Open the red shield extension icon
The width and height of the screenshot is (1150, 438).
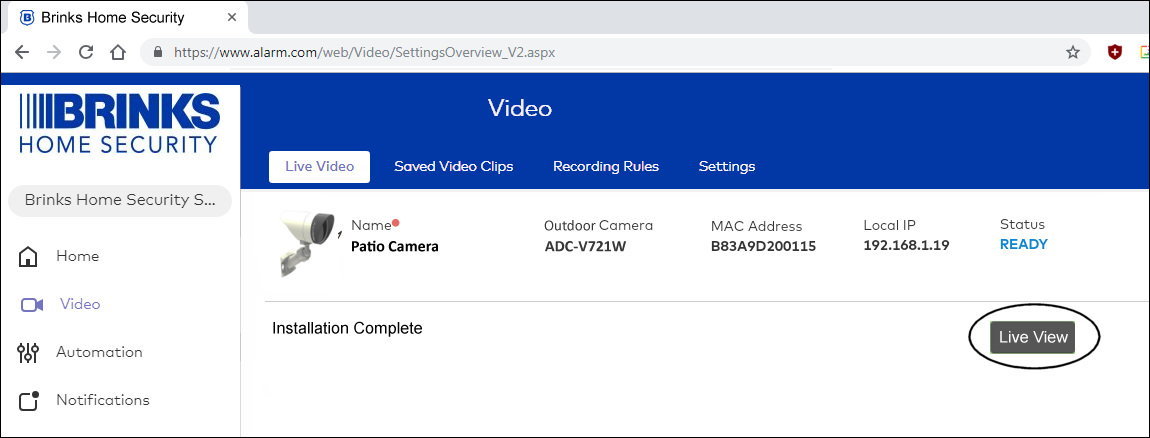(x=1115, y=52)
